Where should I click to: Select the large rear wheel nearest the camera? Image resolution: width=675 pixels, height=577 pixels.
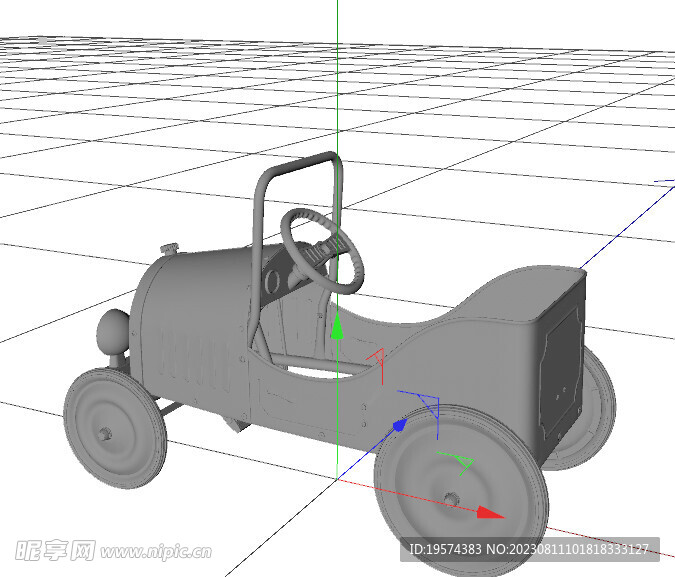pyautogui.click(x=461, y=491)
